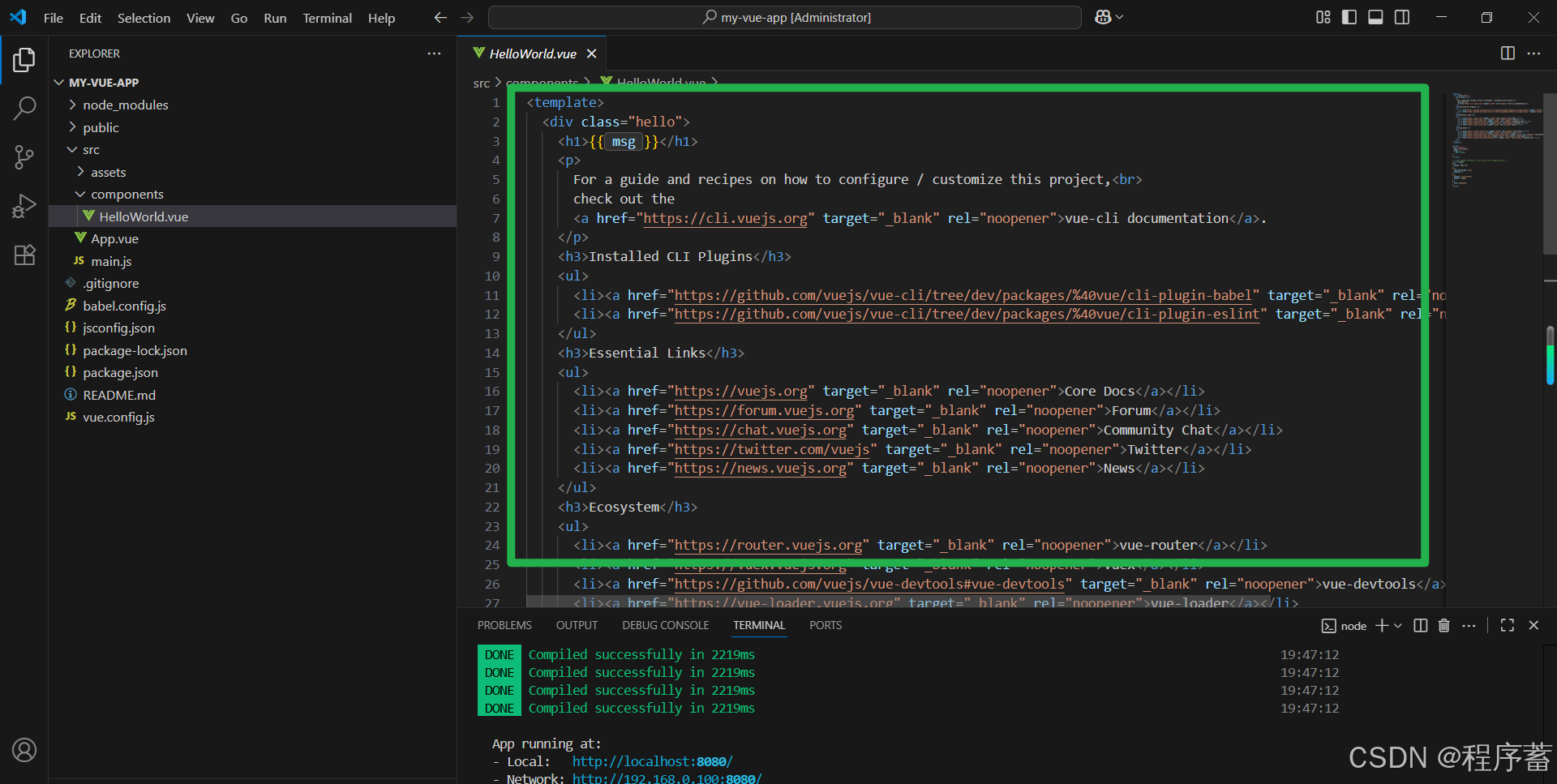1557x784 pixels.
Task: Open the Extensions view
Action: [24, 255]
